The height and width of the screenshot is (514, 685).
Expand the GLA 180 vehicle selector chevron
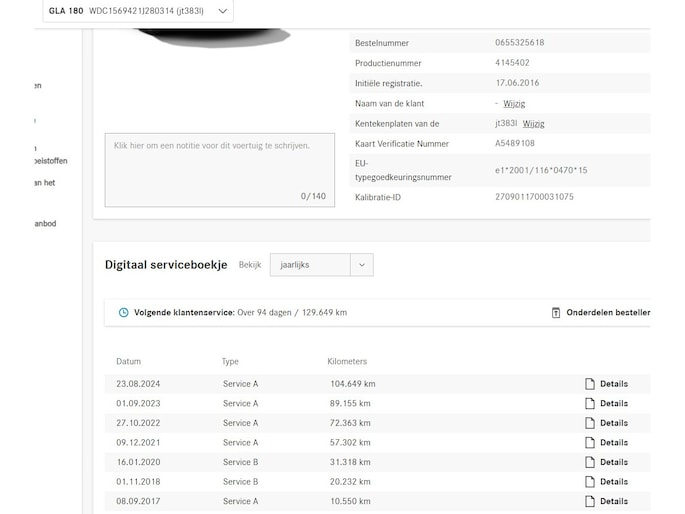223,11
